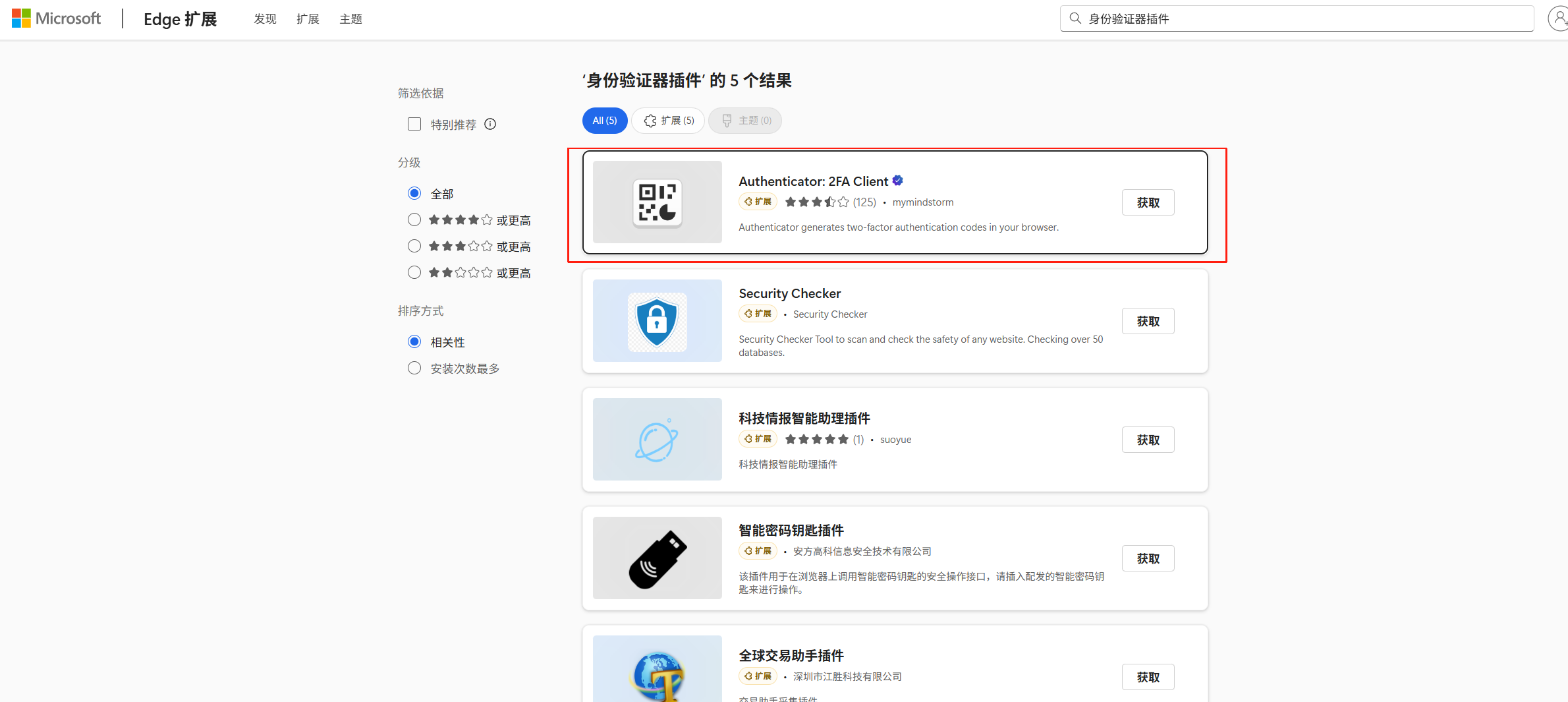Click the 扩展 badge under Security Checker title
Screen dimensions: 1568x702
(x=758, y=314)
